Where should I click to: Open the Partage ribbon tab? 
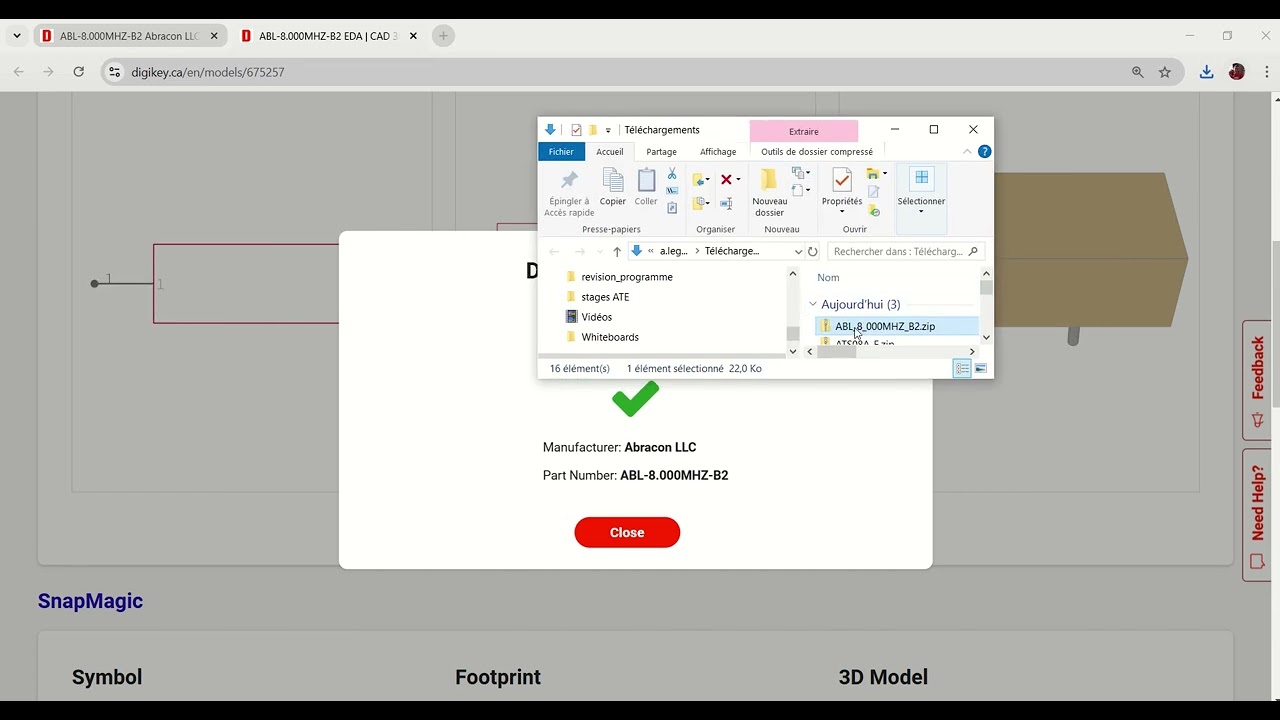click(661, 152)
